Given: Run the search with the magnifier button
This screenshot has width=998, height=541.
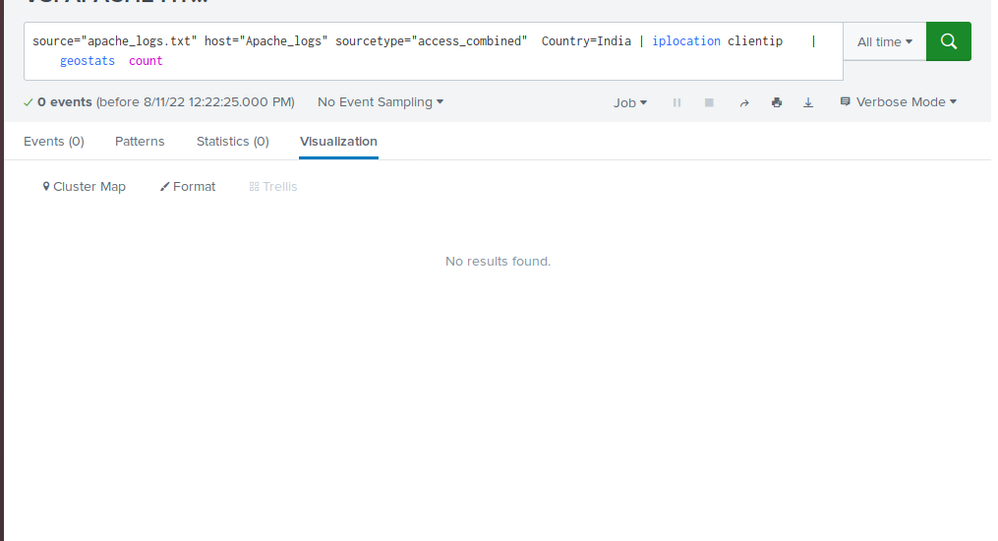Looking at the screenshot, I should pos(948,42).
